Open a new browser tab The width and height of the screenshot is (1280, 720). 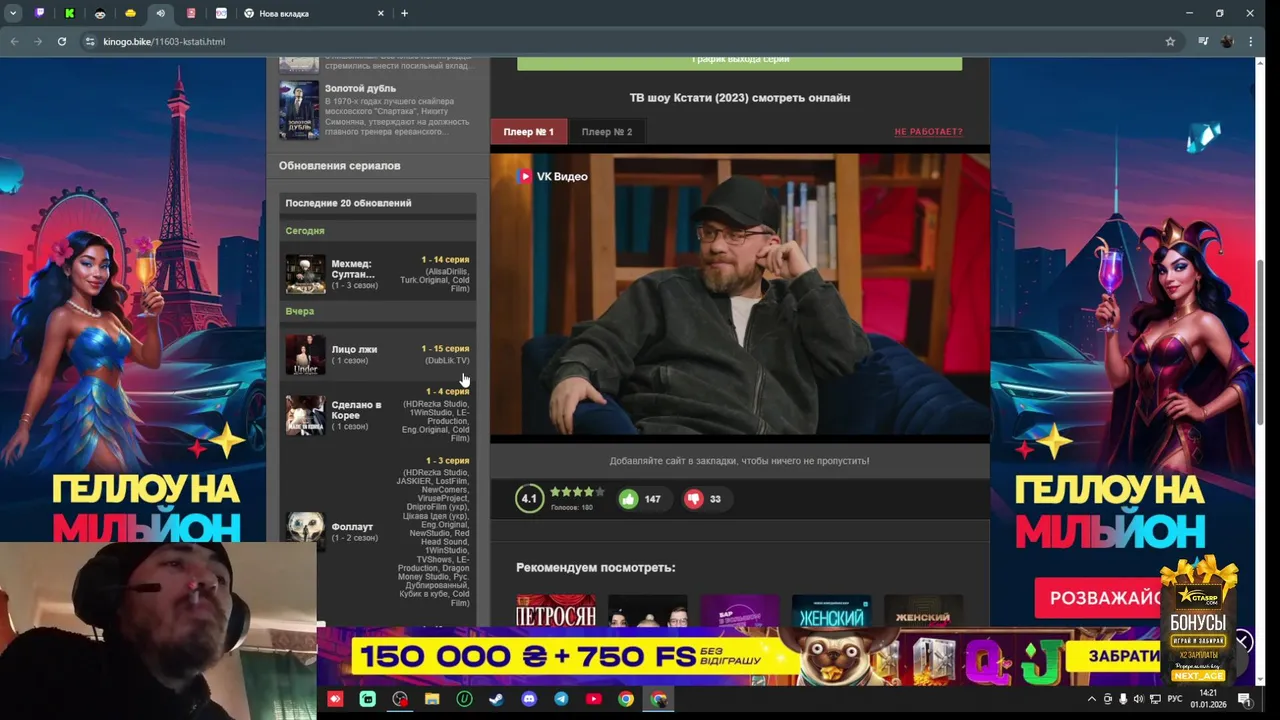pyautogui.click(x=404, y=13)
